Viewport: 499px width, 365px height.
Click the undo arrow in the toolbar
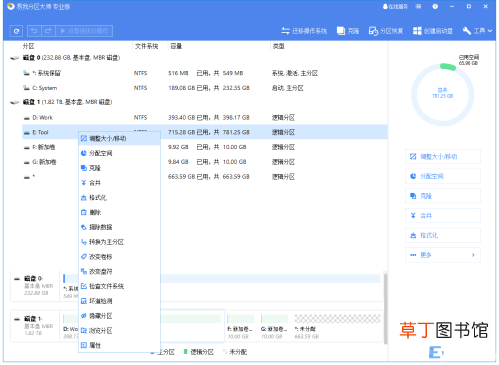34,31
